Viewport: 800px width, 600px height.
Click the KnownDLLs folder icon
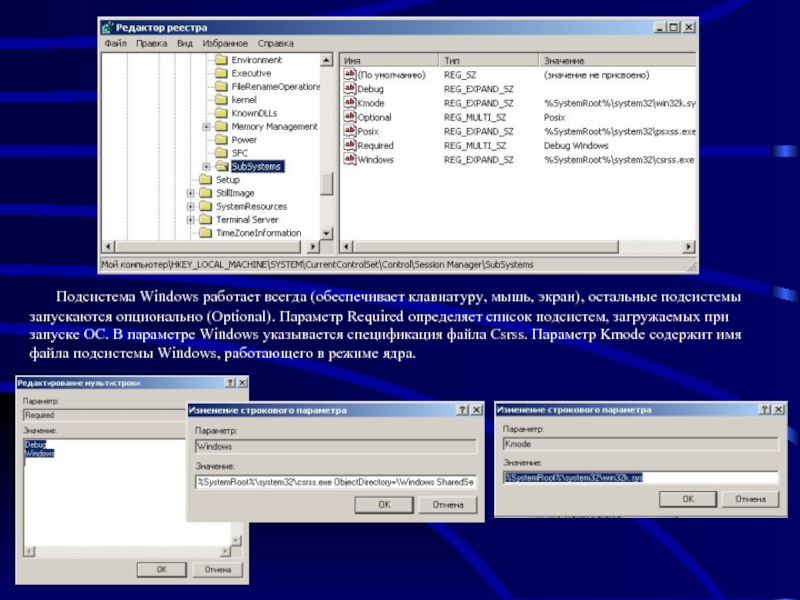(x=222, y=113)
